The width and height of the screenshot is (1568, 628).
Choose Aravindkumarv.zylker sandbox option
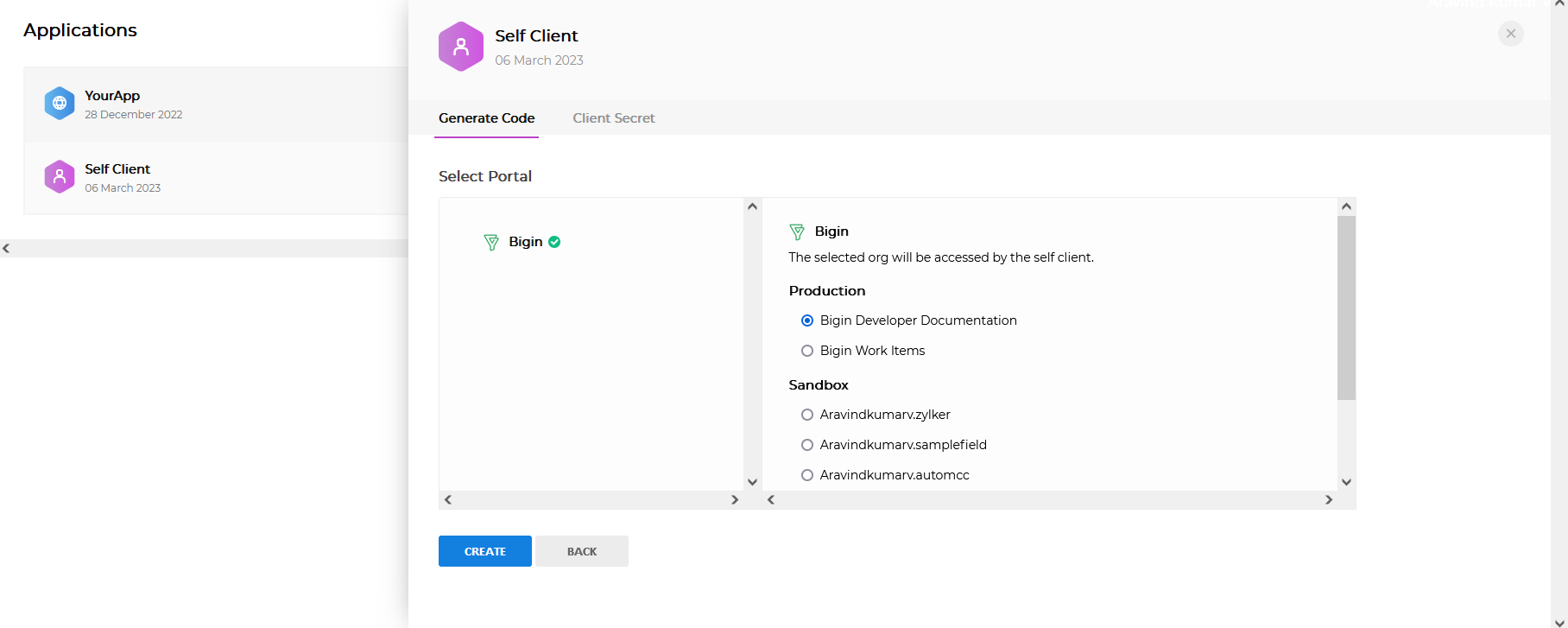tap(807, 415)
